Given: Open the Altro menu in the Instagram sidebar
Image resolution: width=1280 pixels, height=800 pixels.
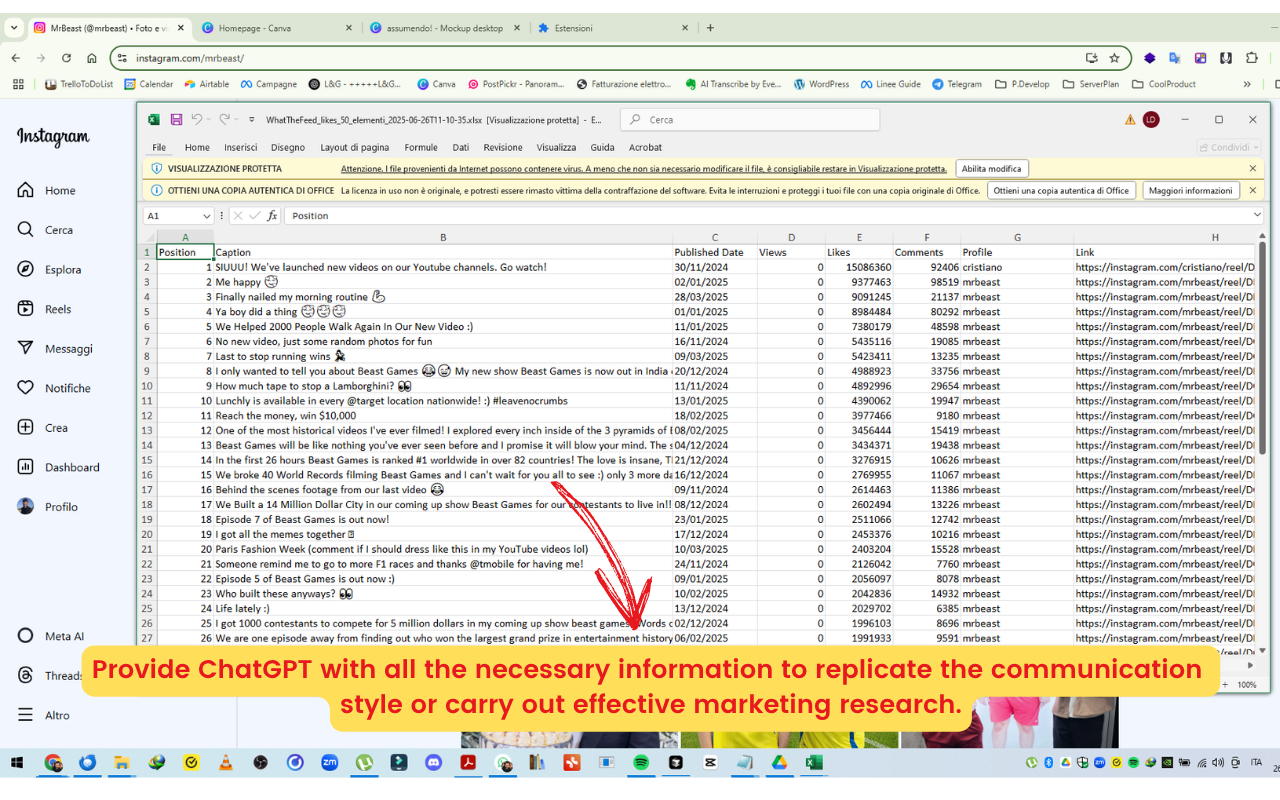Looking at the screenshot, I should point(44,715).
